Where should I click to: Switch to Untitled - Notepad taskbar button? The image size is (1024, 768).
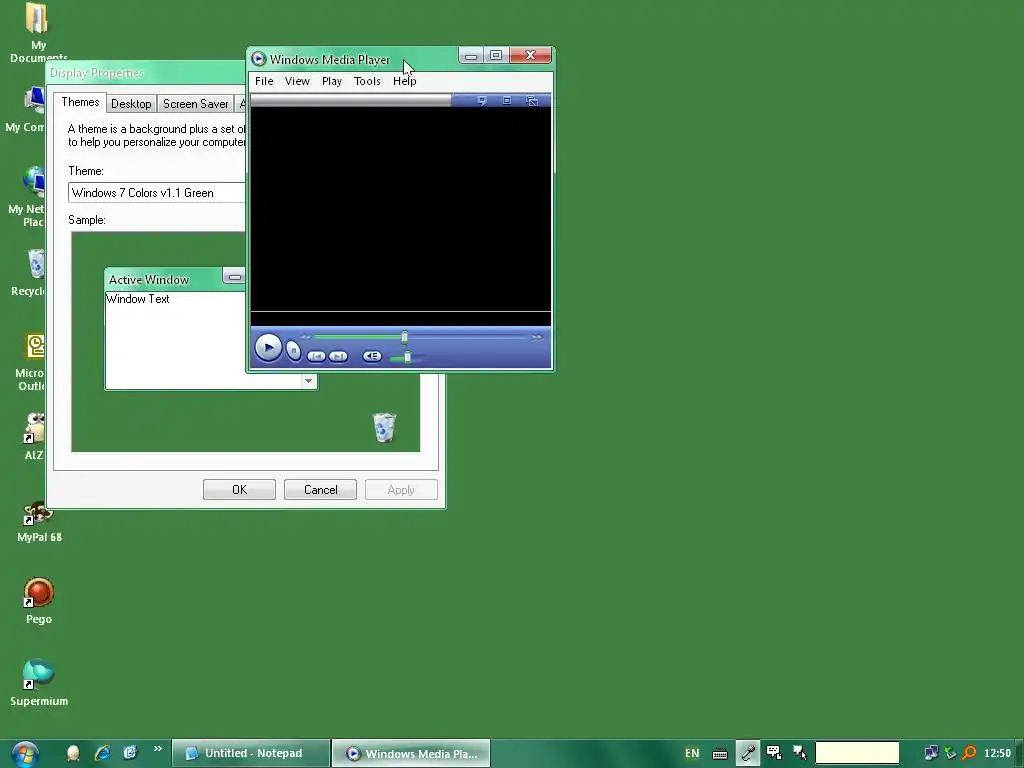pos(251,754)
